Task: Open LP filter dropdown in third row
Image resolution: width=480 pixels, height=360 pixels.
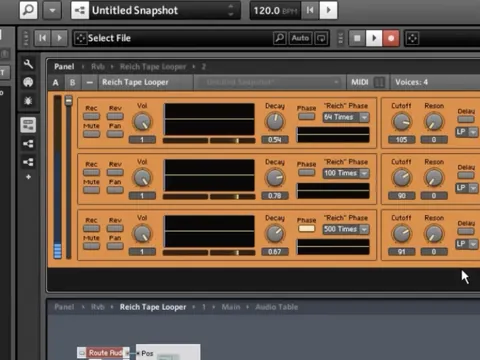Action: tap(467, 244)
